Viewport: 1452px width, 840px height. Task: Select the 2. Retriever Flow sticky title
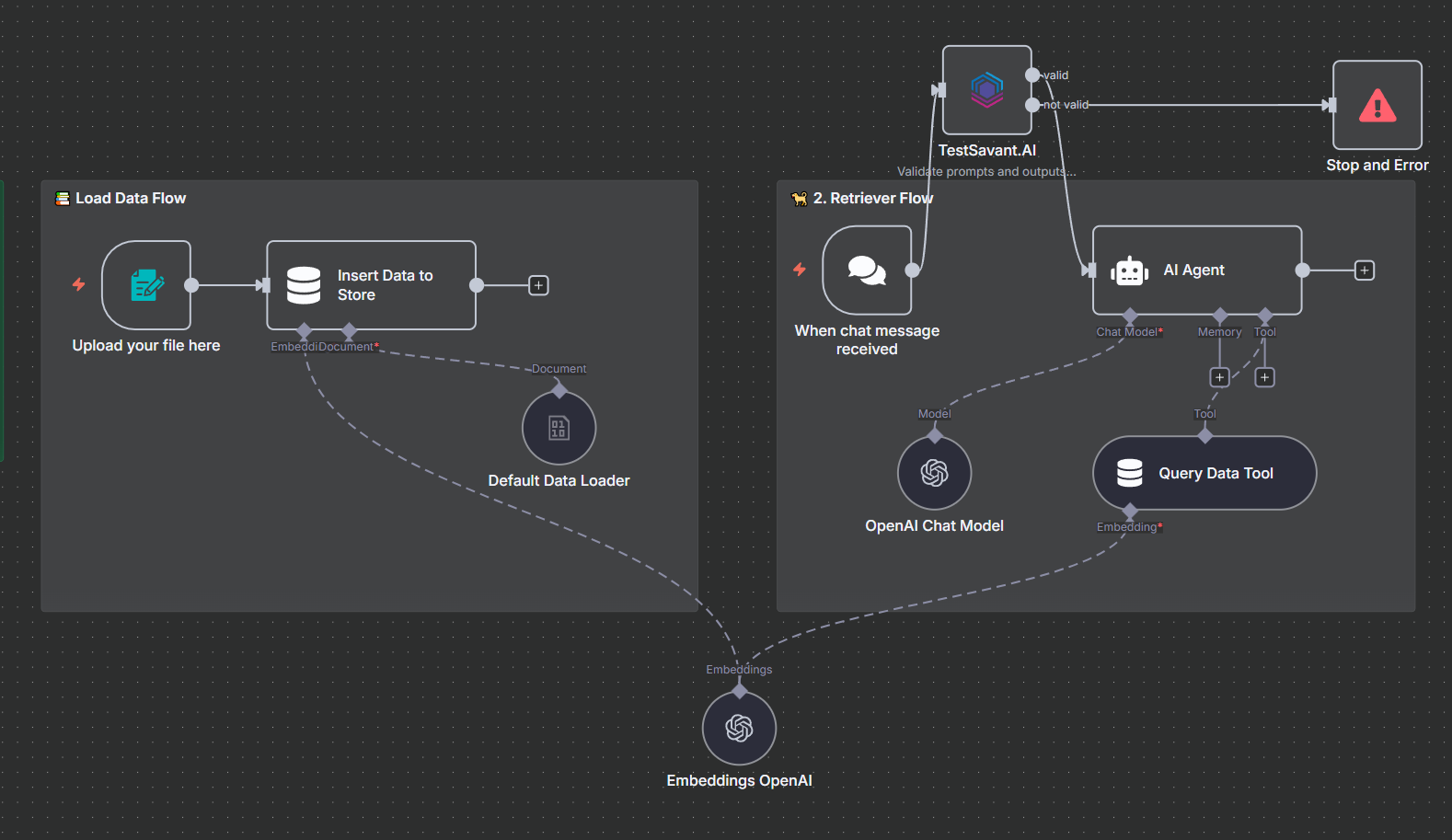click(871, 199)
